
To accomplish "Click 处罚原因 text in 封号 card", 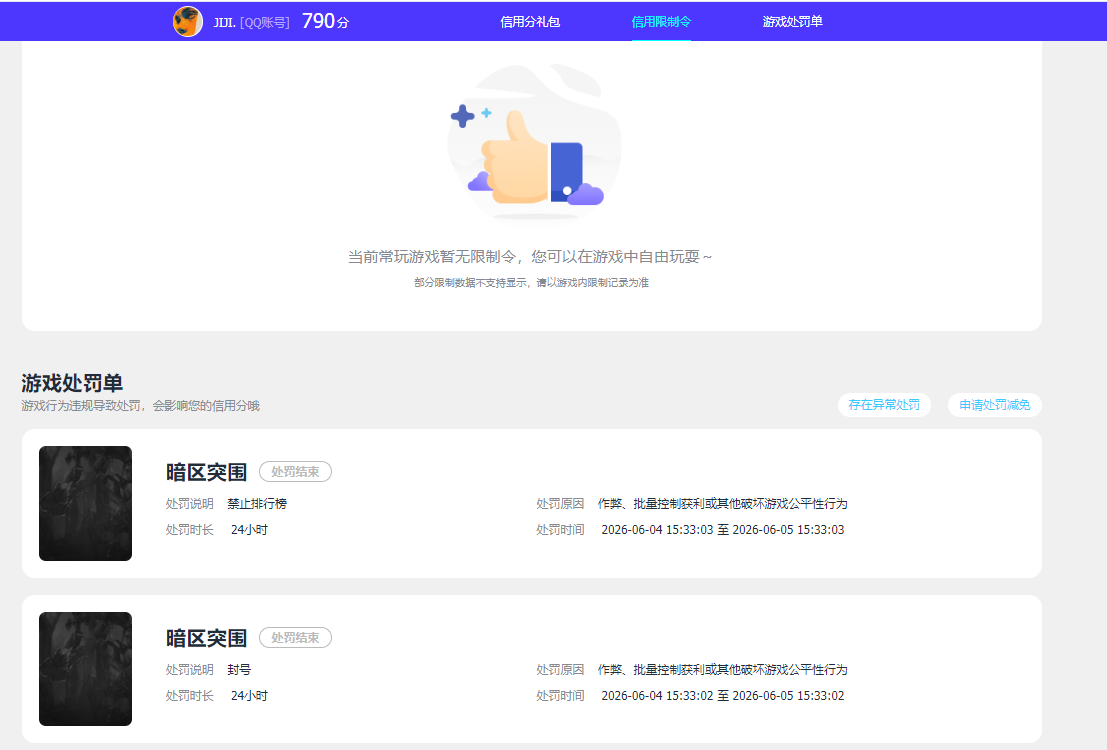I will (x=722, y=669).
